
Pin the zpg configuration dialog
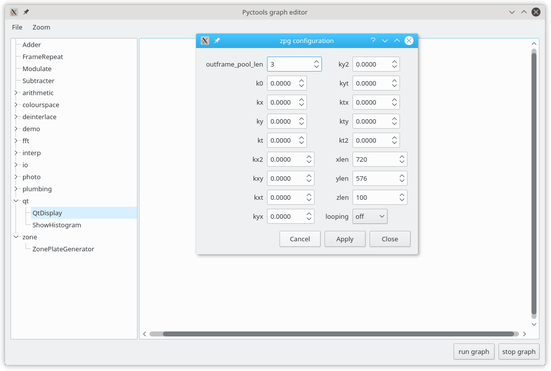pos(217,41)
